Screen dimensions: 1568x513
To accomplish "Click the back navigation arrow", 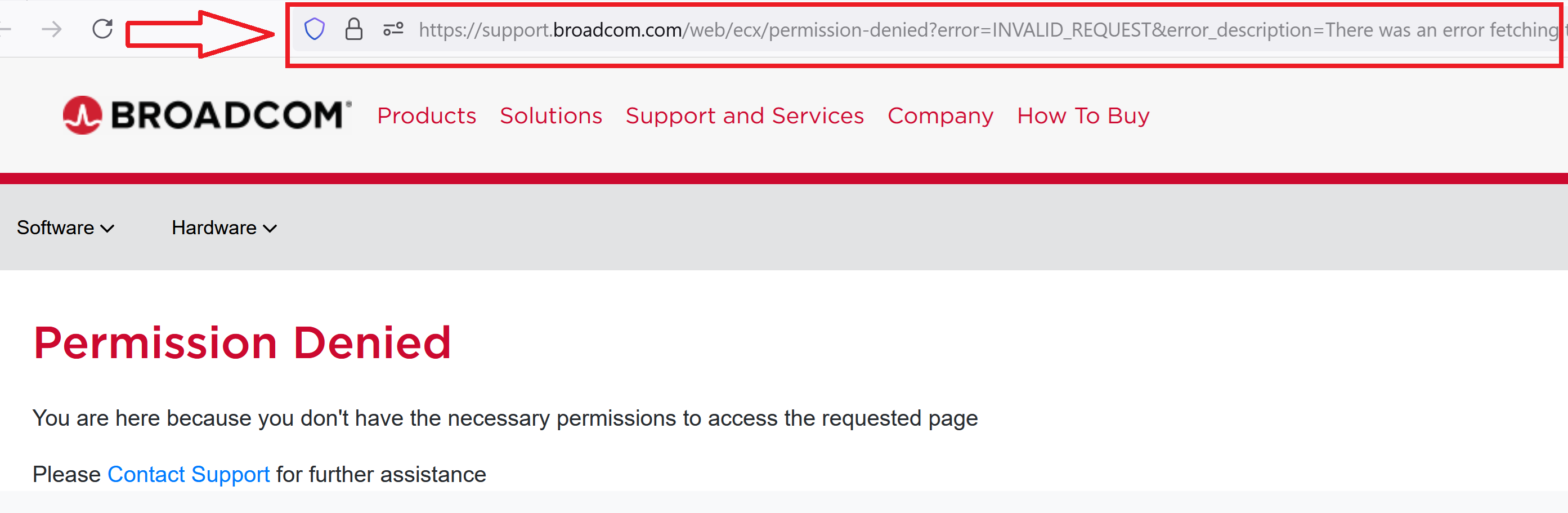I will tap(6, 29).
